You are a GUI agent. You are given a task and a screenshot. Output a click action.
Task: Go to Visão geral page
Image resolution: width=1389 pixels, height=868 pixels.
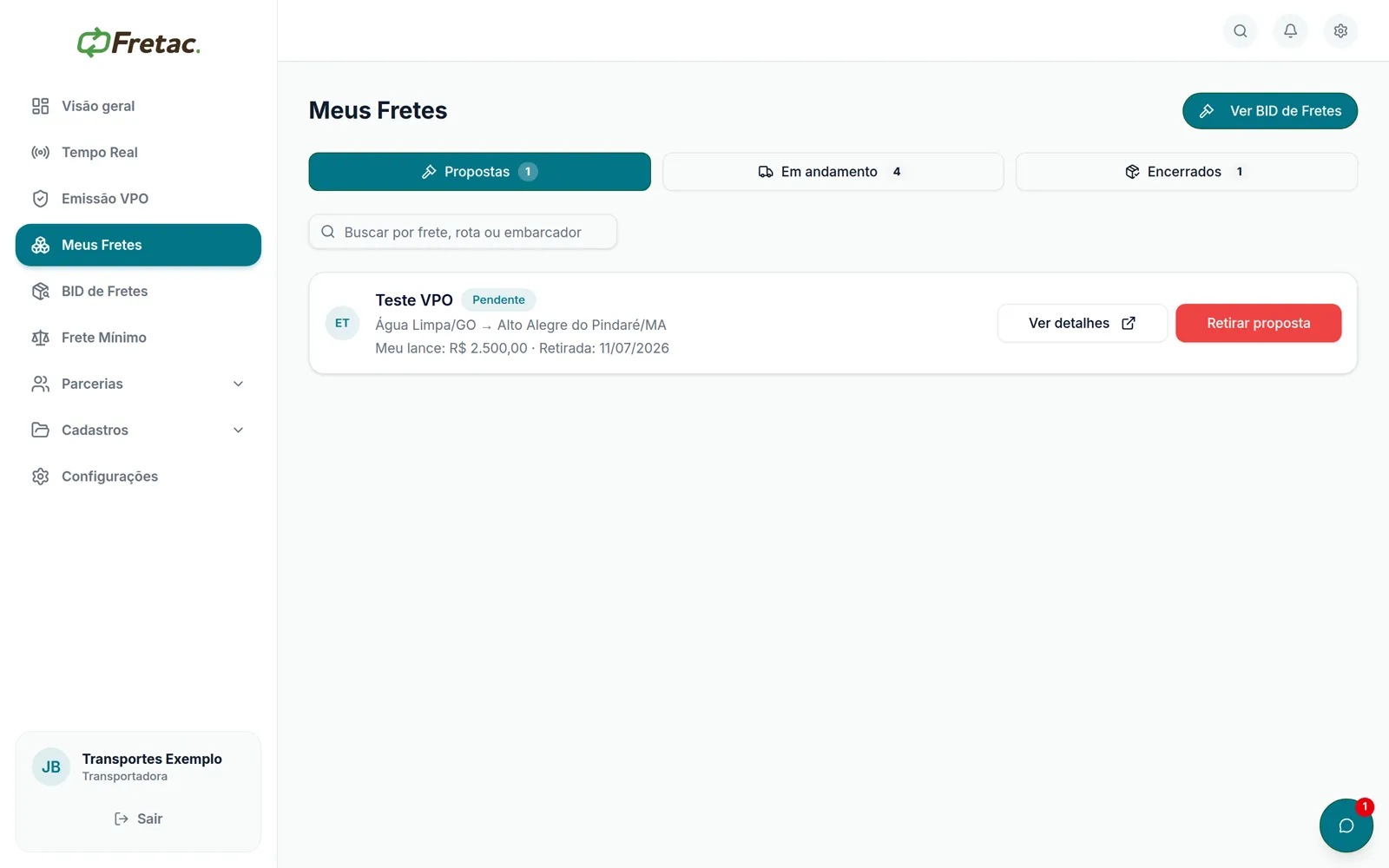138,106
